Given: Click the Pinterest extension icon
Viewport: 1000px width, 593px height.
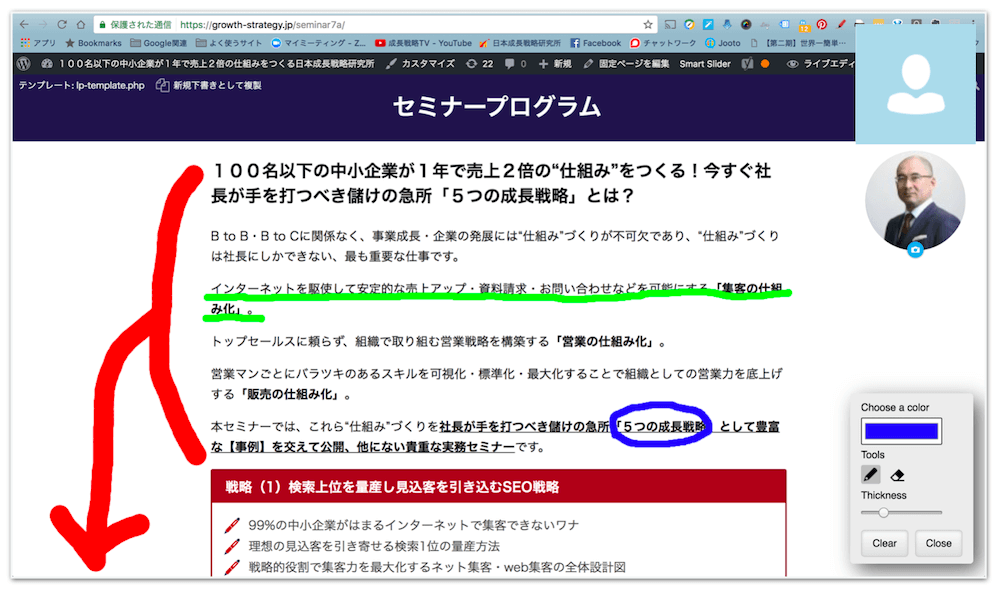Looking at the screenshot, I should tap(821, 24).
